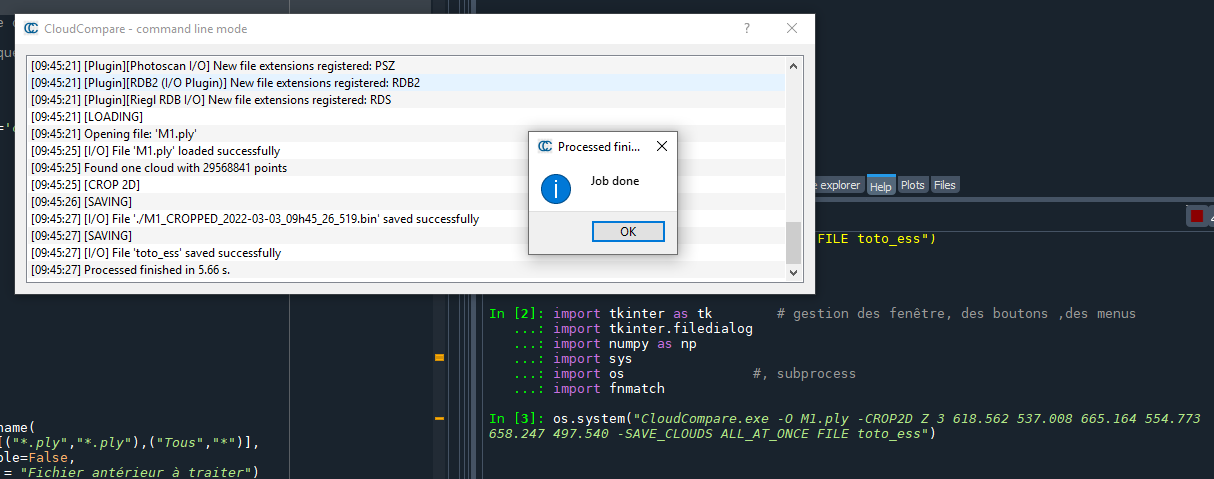Click OK in the Job done dialog
This screenshot has height=479, width=1214.
[628, 231]
